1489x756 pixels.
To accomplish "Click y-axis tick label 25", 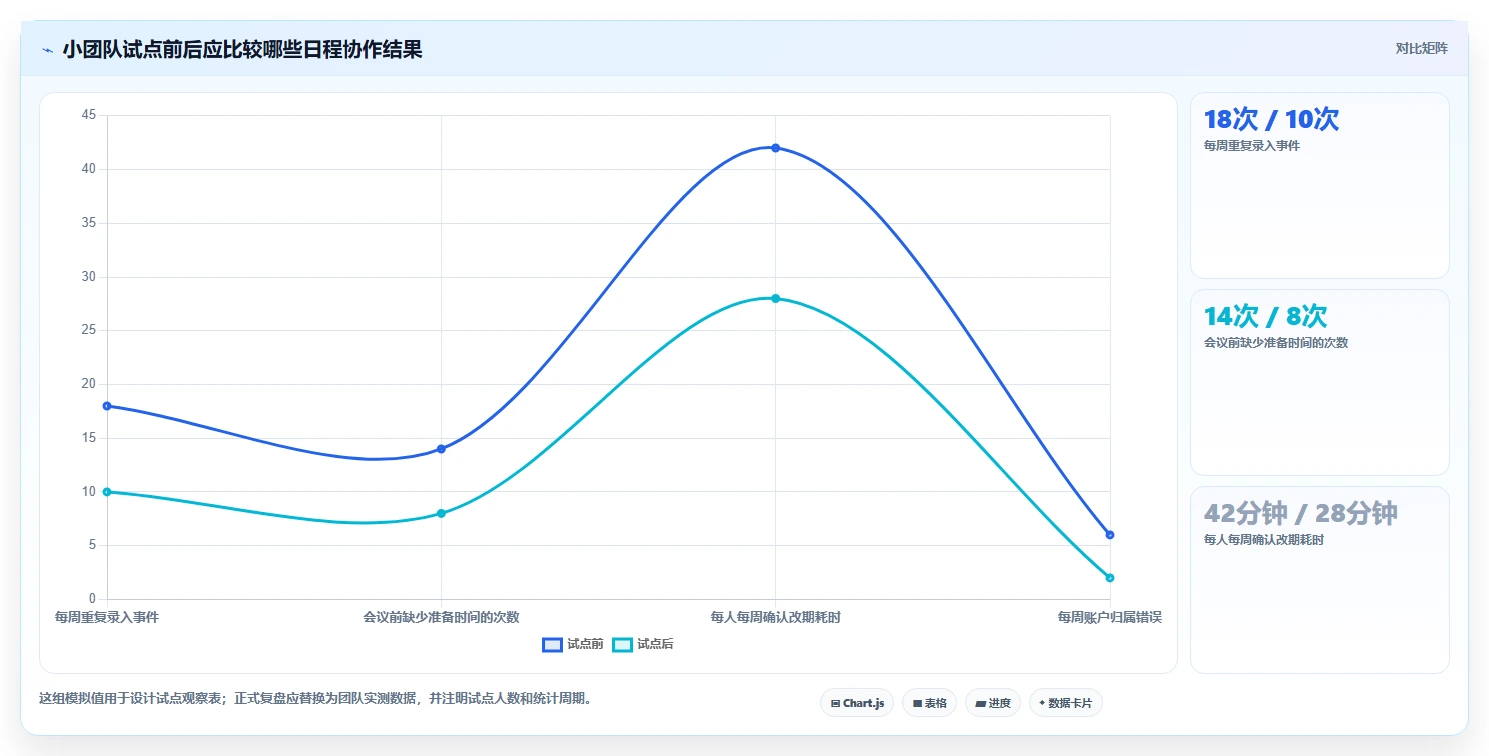I will pyautogui.click(x=88, y=330).
